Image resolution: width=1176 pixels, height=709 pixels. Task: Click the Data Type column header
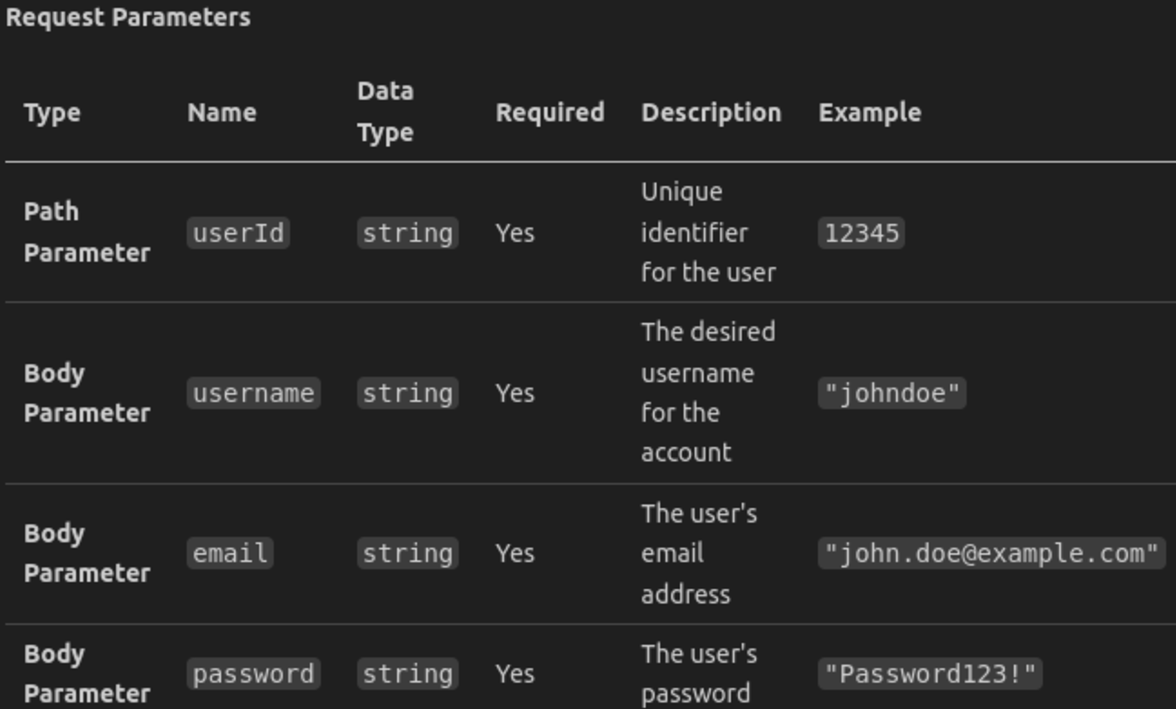pos(386,112)
